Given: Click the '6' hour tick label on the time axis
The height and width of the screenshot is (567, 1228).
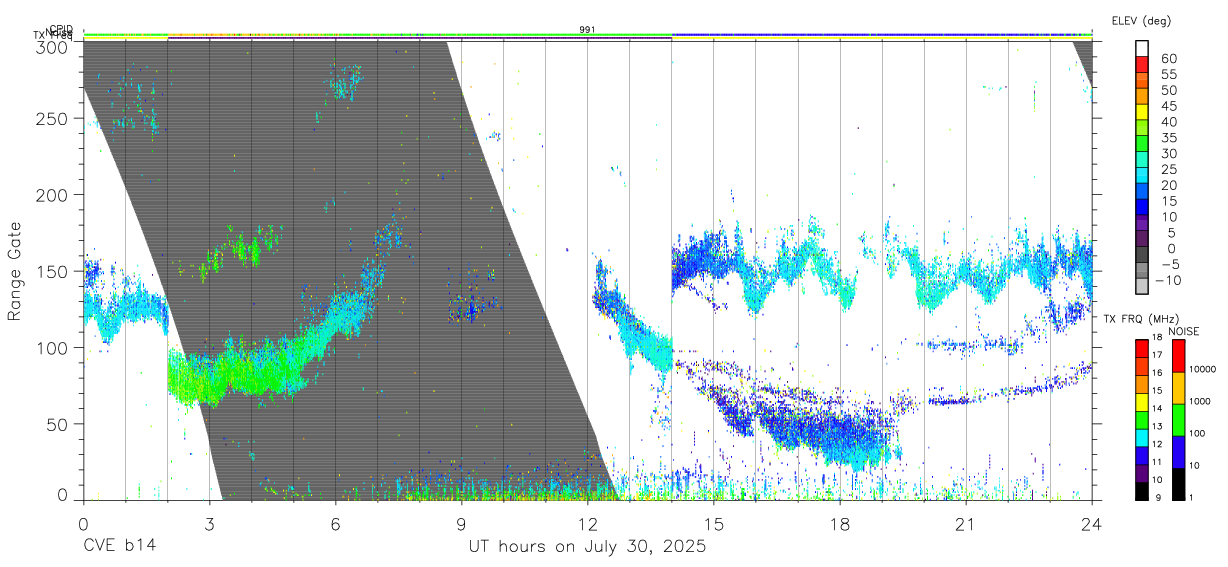Looking at the screenshot, I should point(335,523).
